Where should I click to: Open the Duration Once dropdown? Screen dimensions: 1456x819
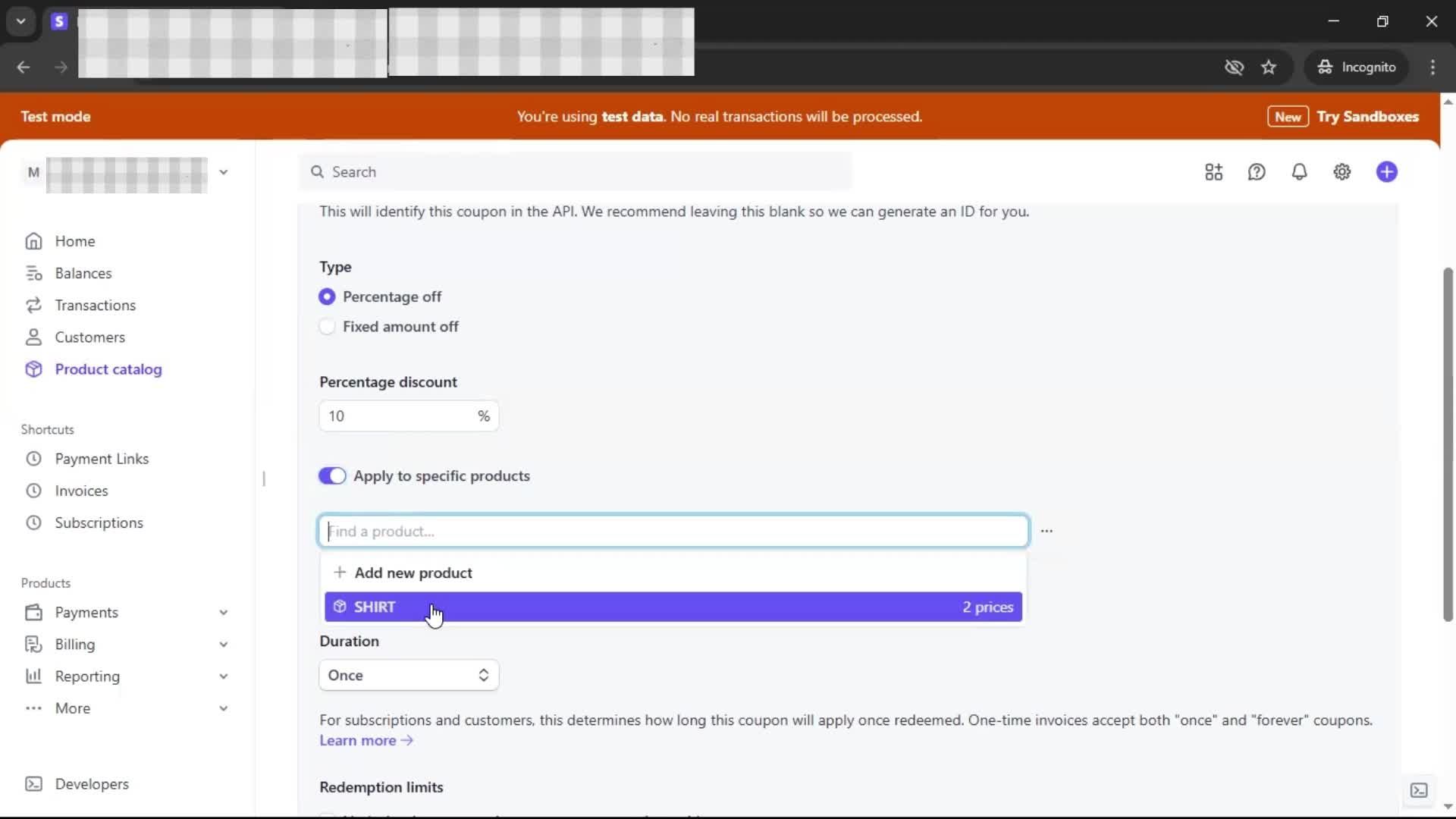click(409, 675)
